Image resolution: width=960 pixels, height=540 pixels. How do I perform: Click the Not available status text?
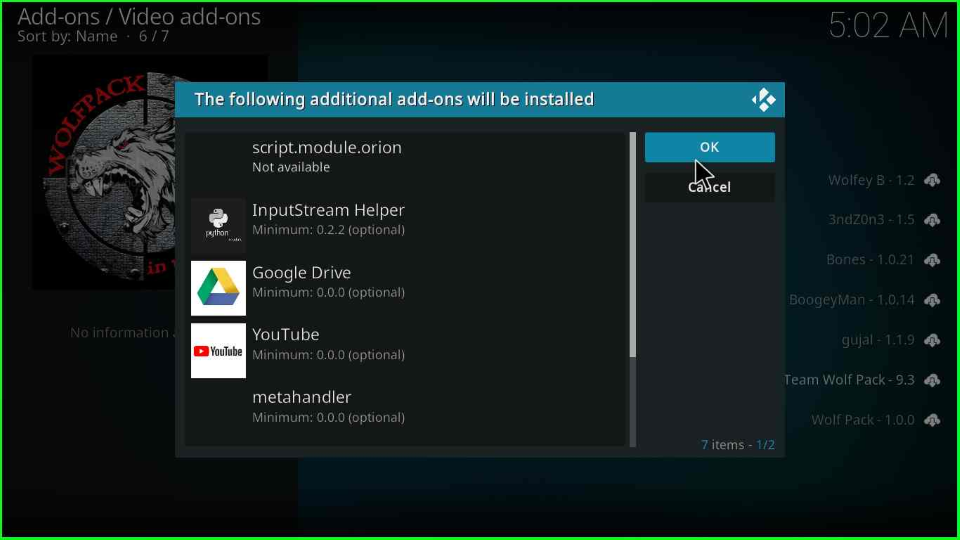coord(291,167)
